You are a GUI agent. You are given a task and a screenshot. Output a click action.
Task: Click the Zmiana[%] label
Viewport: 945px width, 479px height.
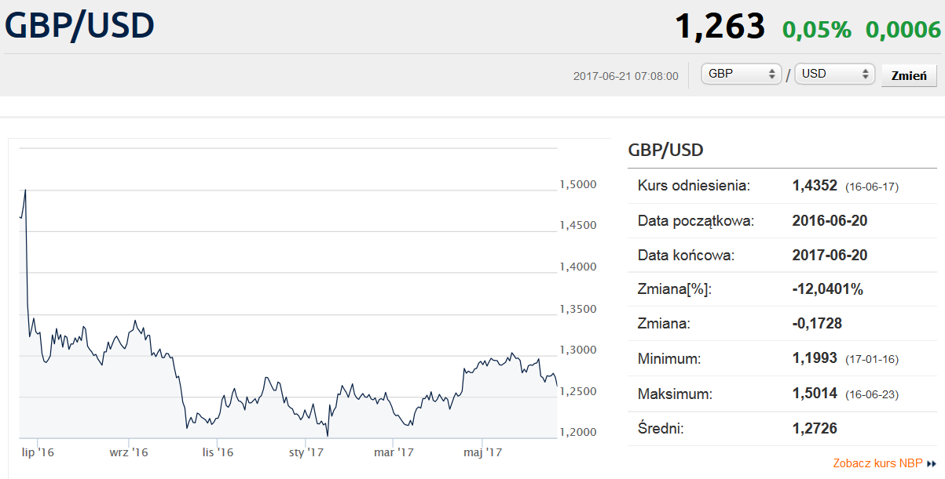pyautogui.click(x=674, y=290)
